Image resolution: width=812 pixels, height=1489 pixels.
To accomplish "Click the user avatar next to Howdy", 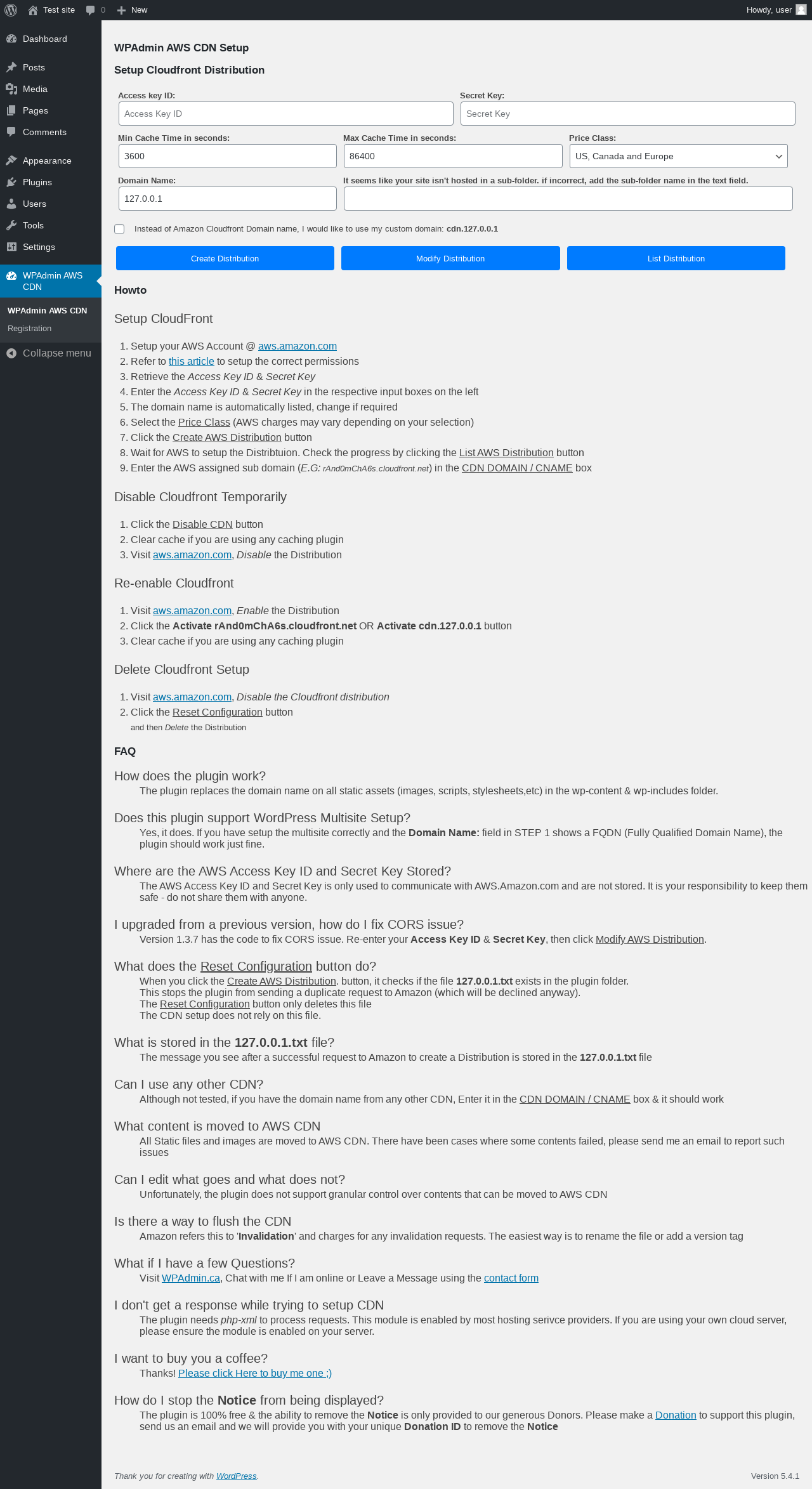I will coord(801,10).
